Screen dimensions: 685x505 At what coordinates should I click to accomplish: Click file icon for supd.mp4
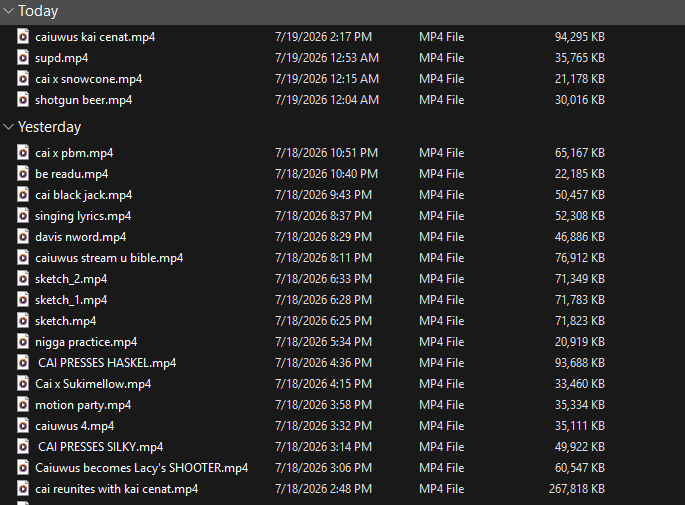(23, 58)
